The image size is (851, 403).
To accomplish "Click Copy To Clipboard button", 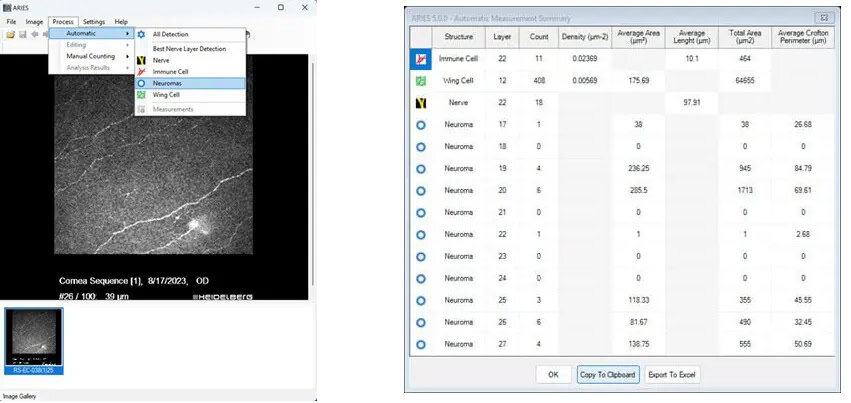I will point(608,374).
